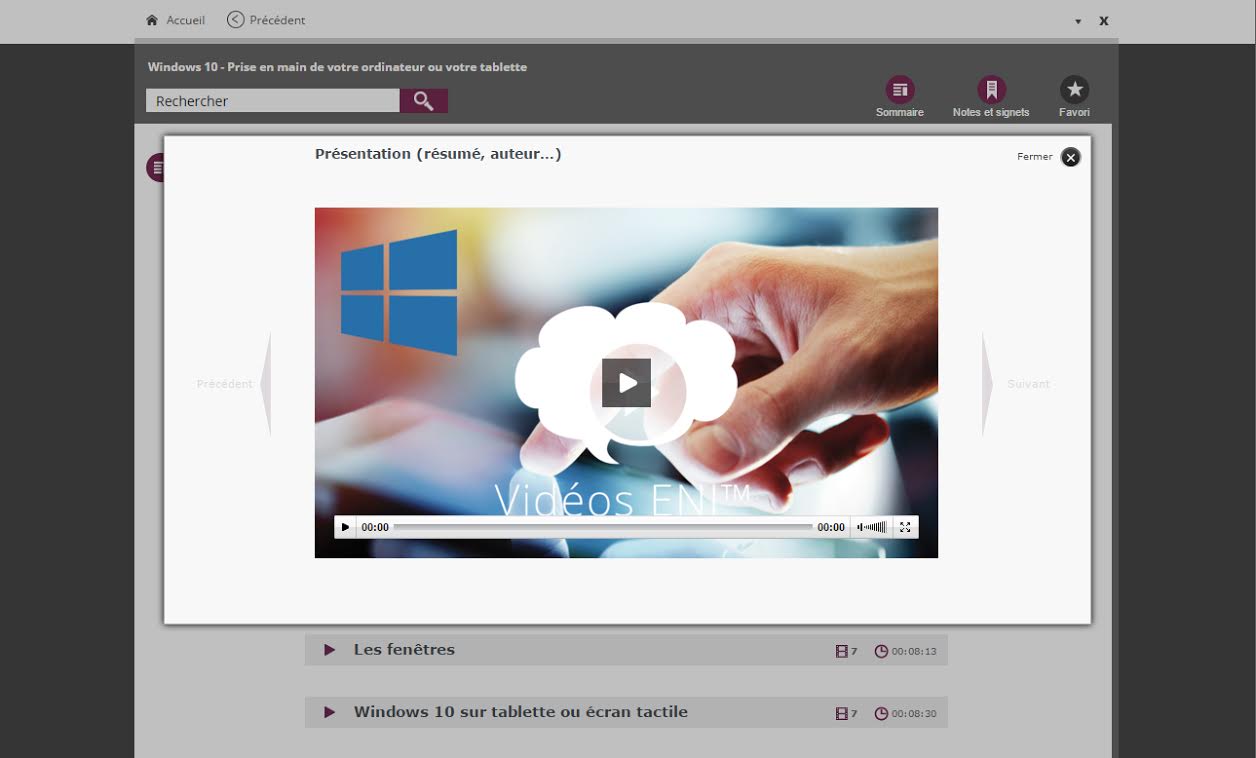Click the circled back arrow beside Précédent in top bar
Screen dimensions: 1256x758
coord(236,19)
